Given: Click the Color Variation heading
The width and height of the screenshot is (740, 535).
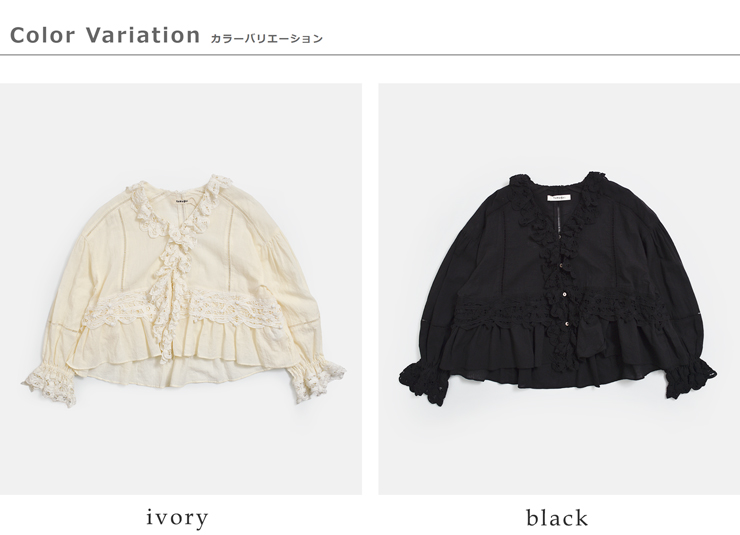Looking at the screenshot, I should click(x=105, y=35).
